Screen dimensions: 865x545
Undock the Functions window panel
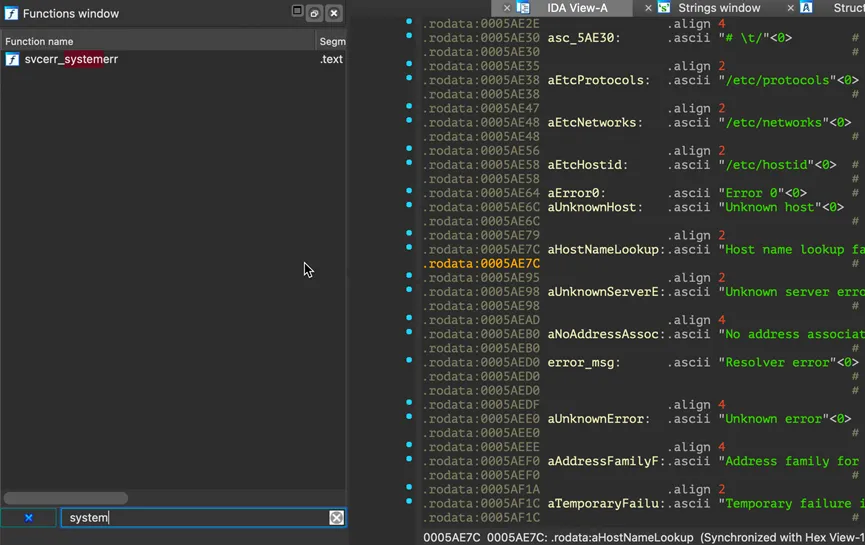(297, 11)
